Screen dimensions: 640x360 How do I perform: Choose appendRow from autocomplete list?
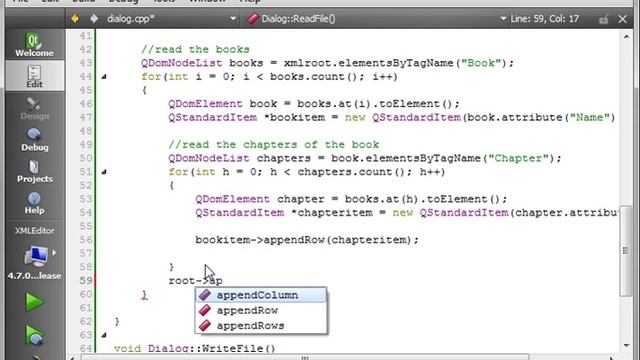point(261,311)
